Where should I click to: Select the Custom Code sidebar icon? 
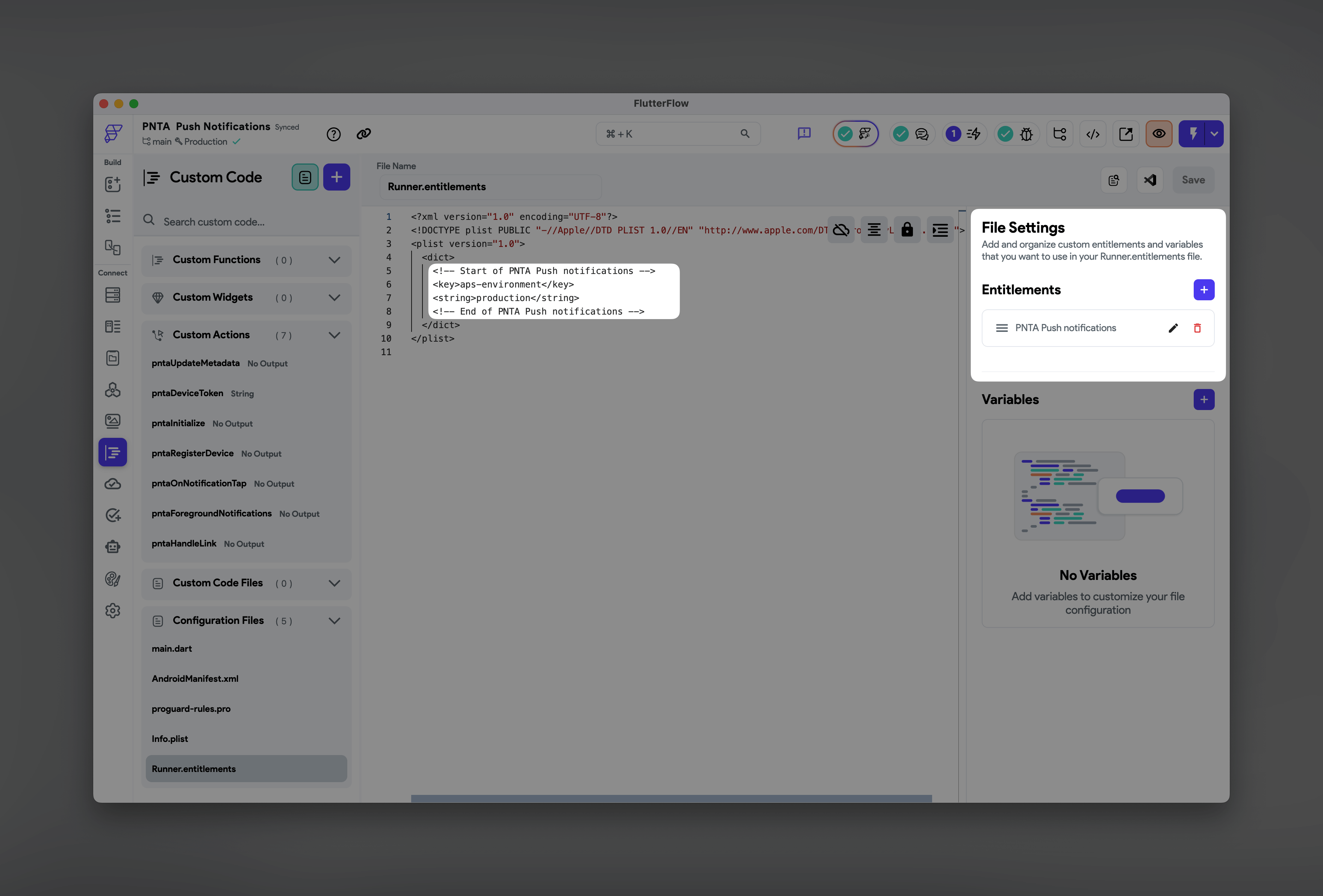pyautogui.click(x=113, y=453)
